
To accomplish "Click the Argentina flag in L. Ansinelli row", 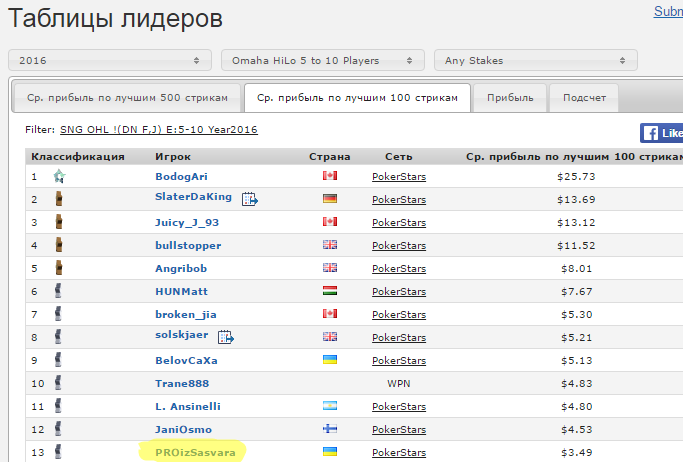I will [x=330, y=405].
